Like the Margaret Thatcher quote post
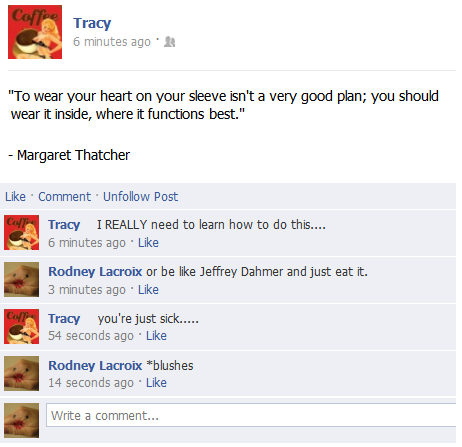The width and height of the screenshot is (462, 447). tap(15, 197)
